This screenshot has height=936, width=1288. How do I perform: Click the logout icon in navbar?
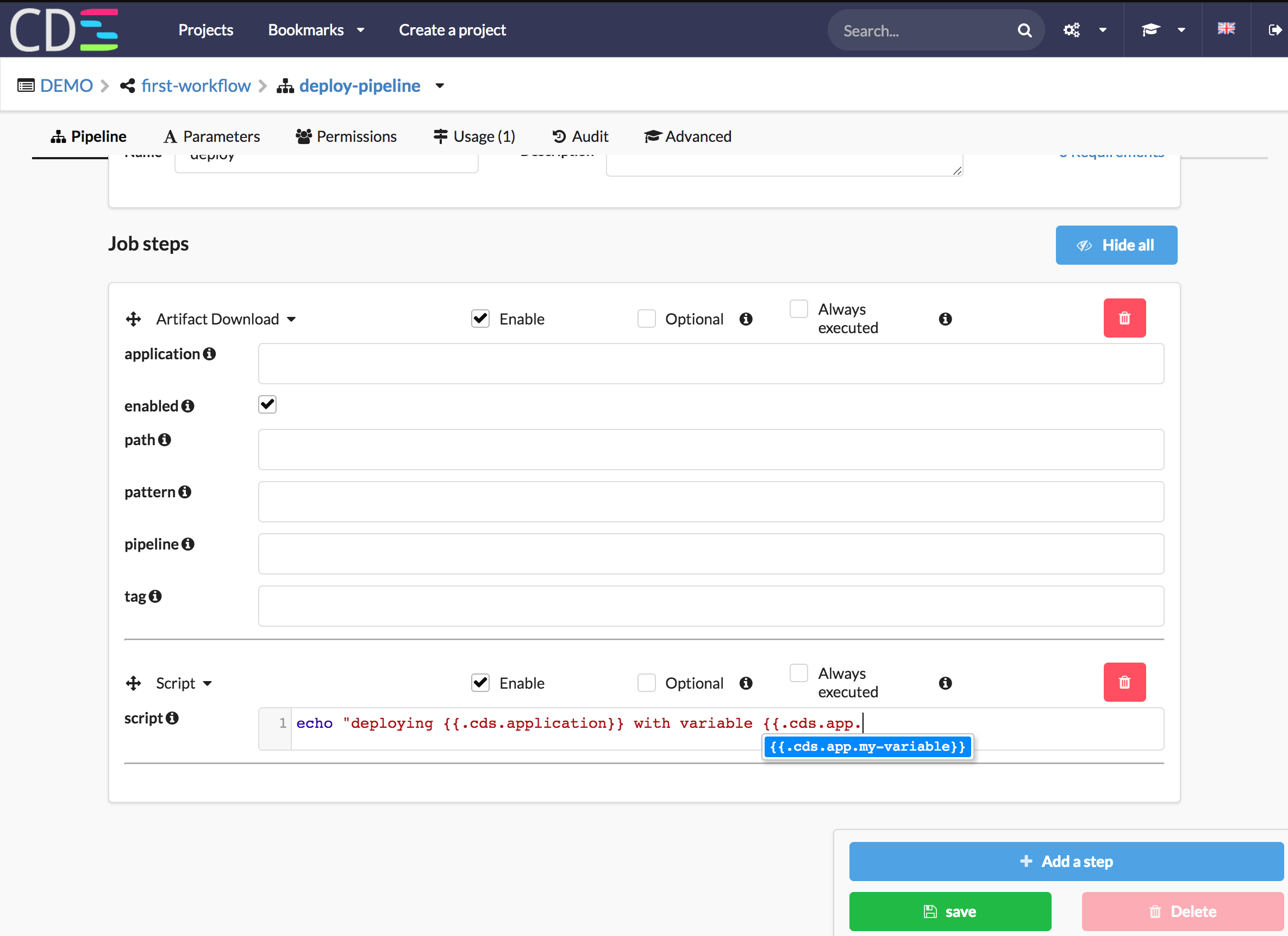click(x=1274, y=30)
